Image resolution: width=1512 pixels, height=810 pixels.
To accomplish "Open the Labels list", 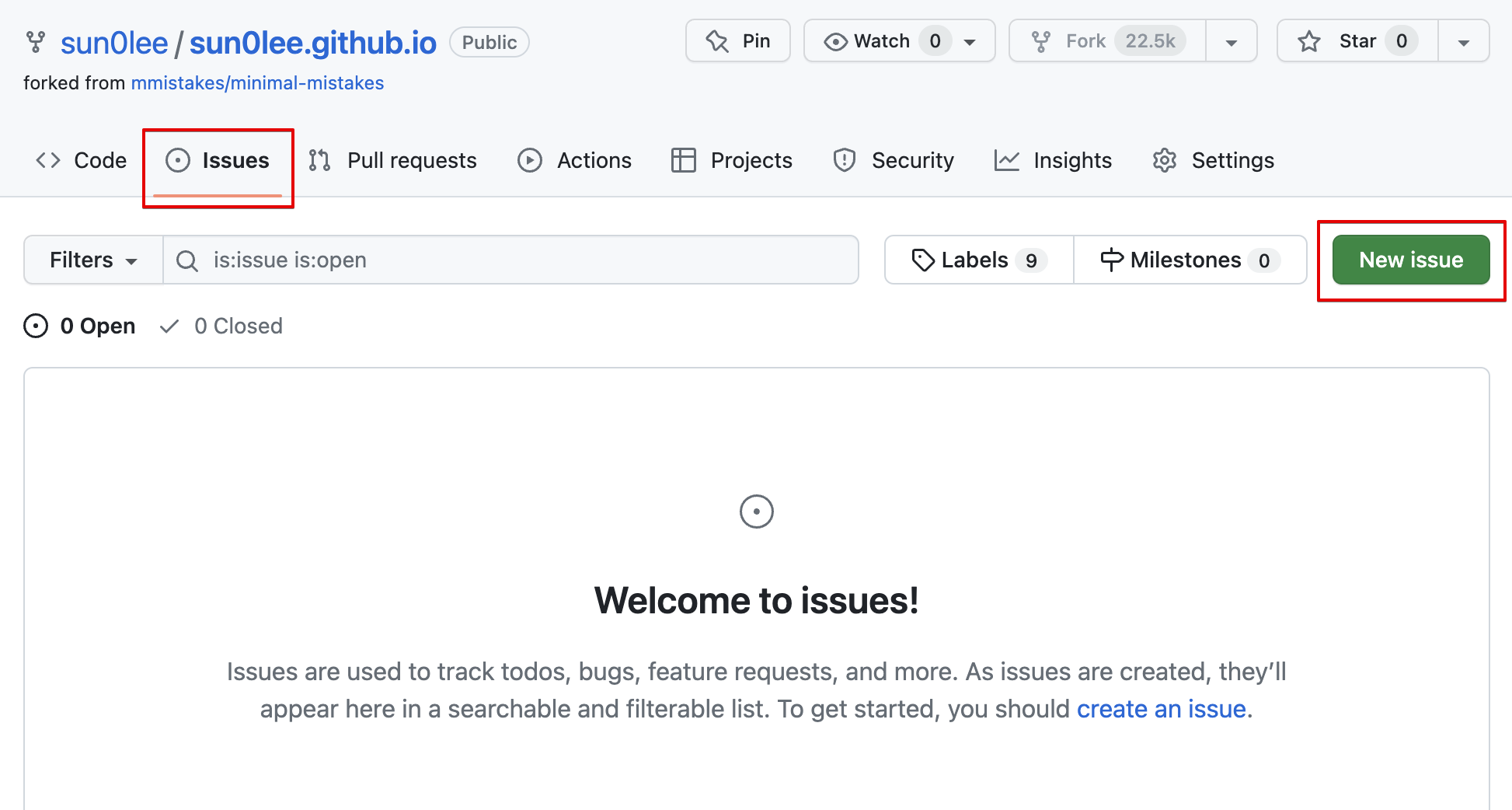I will point(979,260).
